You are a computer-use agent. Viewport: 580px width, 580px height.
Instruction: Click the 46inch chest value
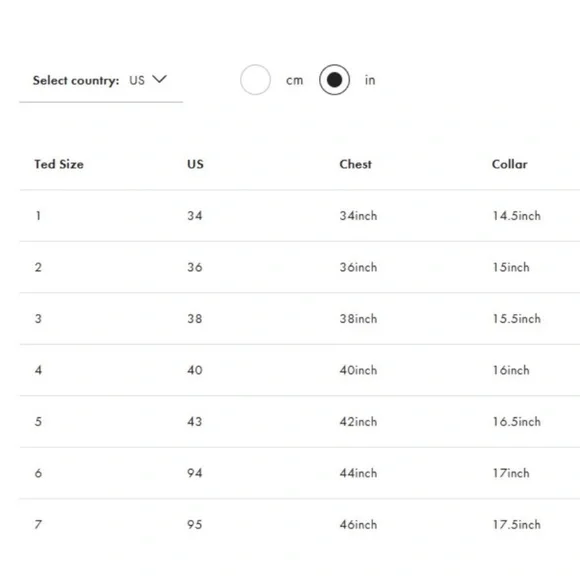pyautogui.click(x=358, y=524)
